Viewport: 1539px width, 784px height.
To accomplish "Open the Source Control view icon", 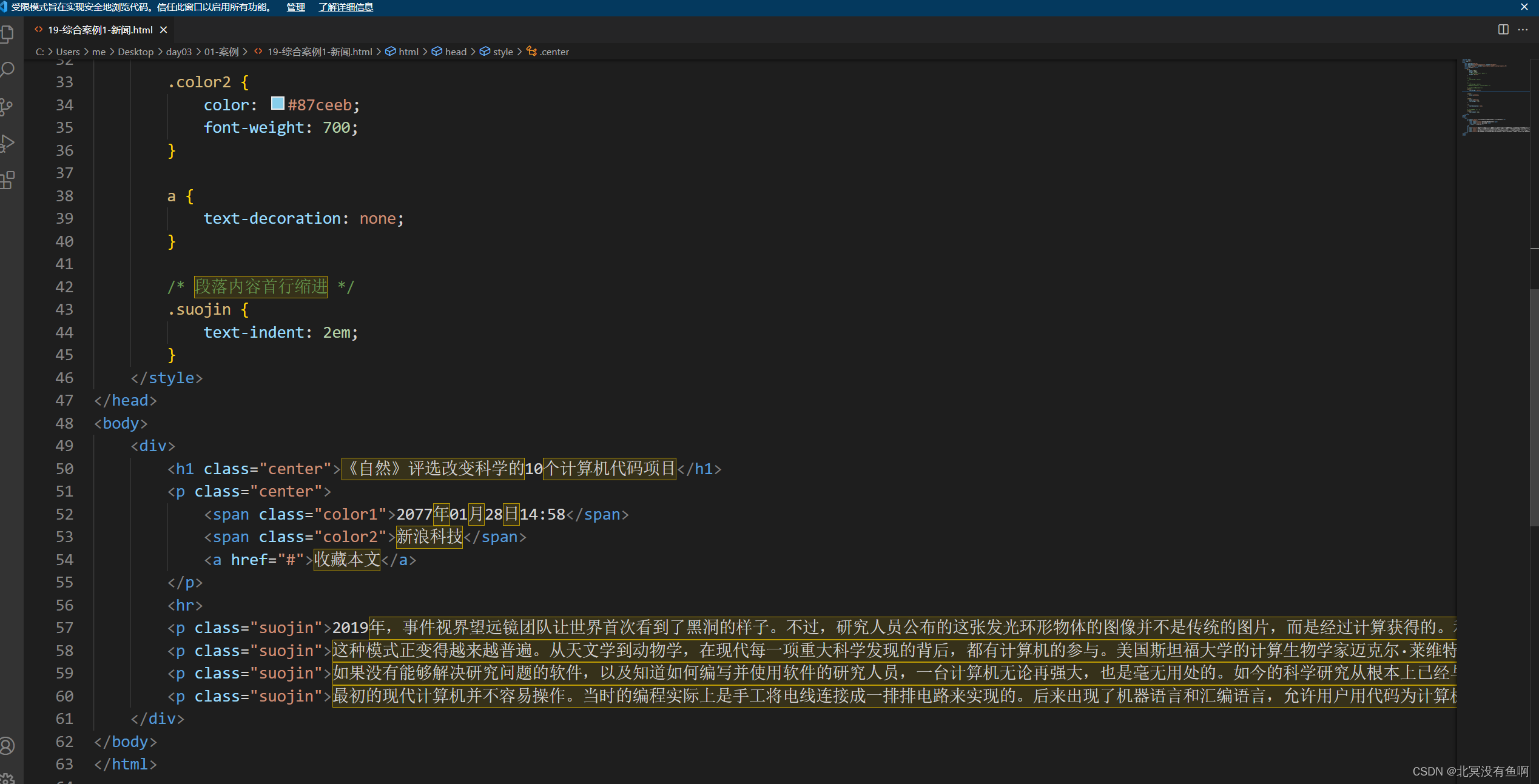I will pos(7,107).
